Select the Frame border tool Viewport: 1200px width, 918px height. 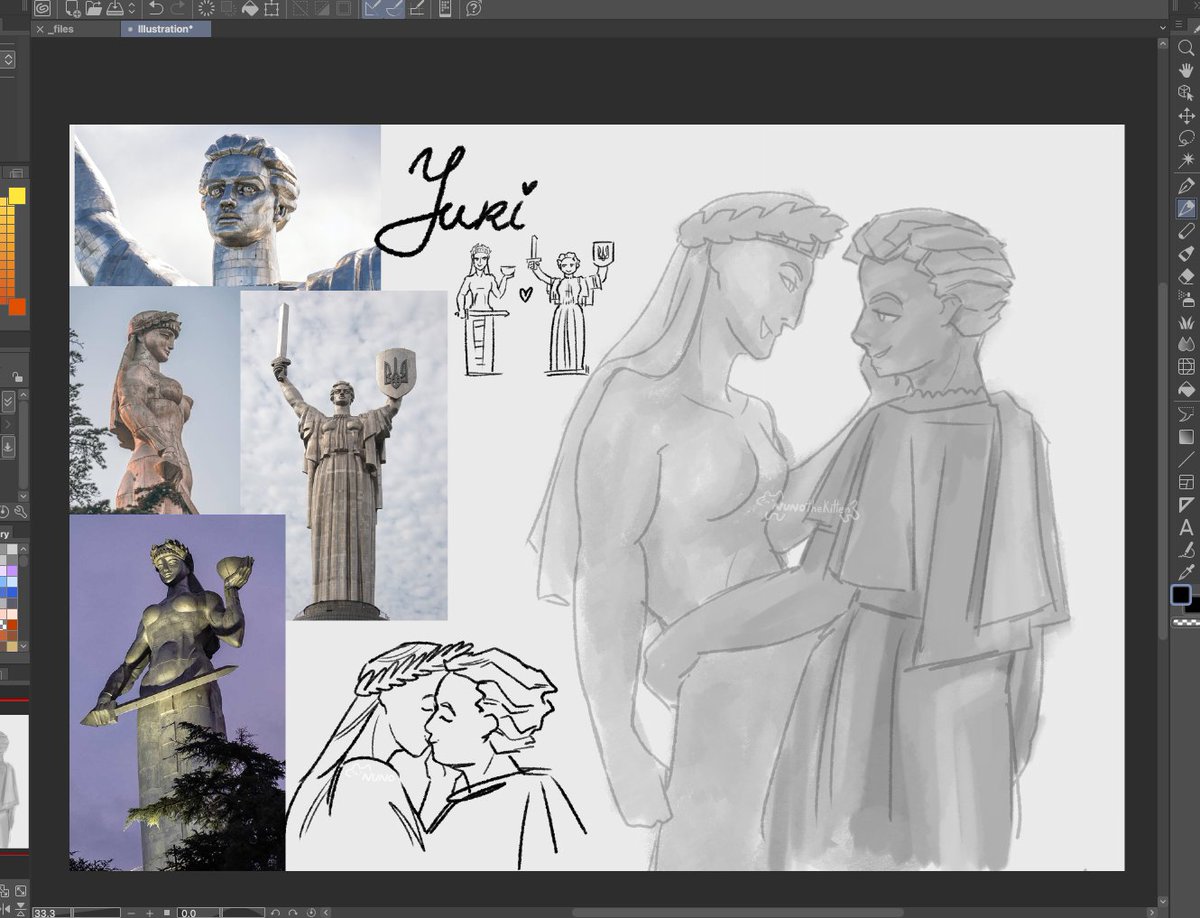(1186, 483)
